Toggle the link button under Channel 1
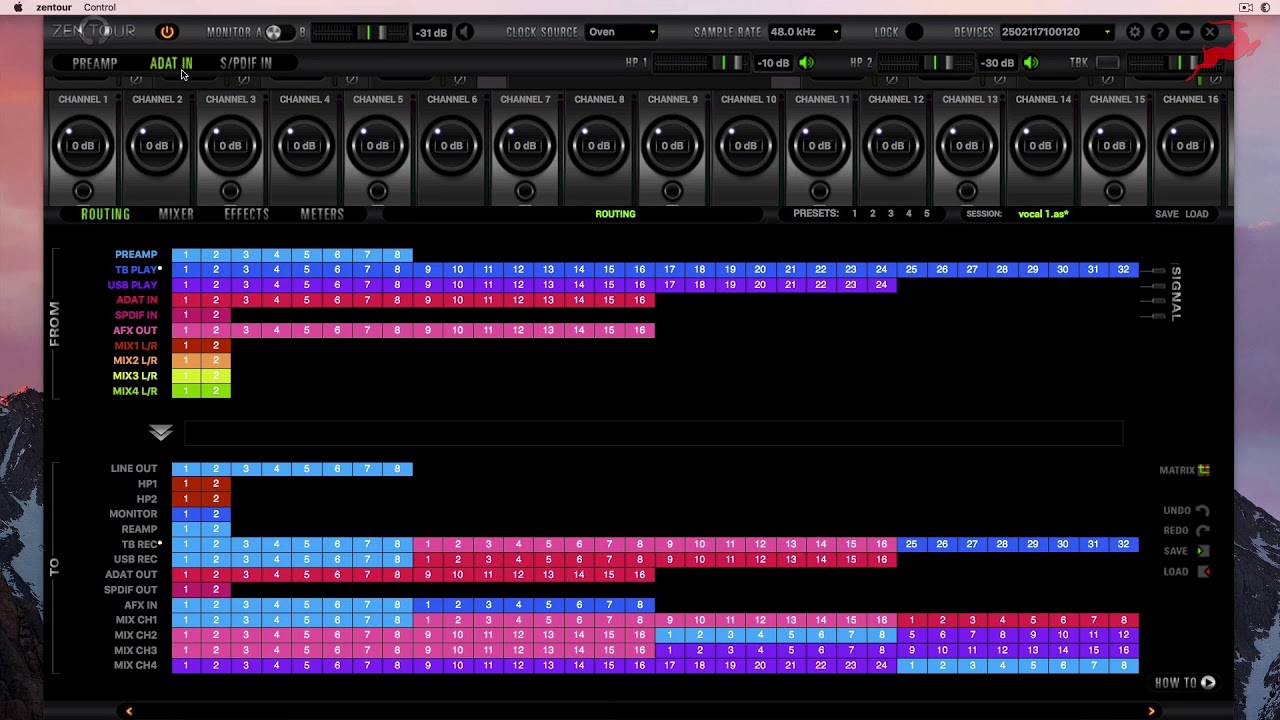This screenshot has height=720, width=1280. [x=83, y=191]
